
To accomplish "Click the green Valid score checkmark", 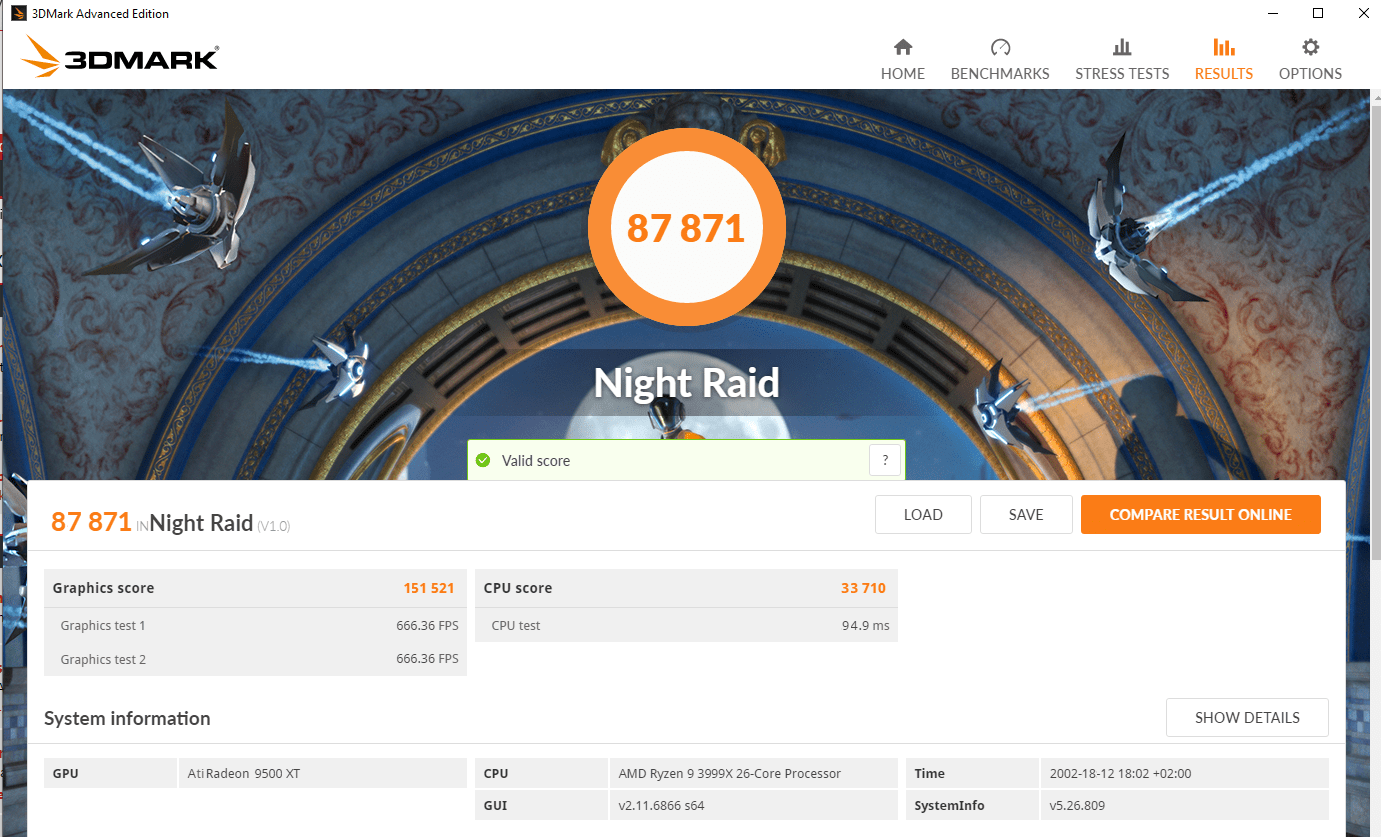I will pyautogui.click(x=483, y=460).
